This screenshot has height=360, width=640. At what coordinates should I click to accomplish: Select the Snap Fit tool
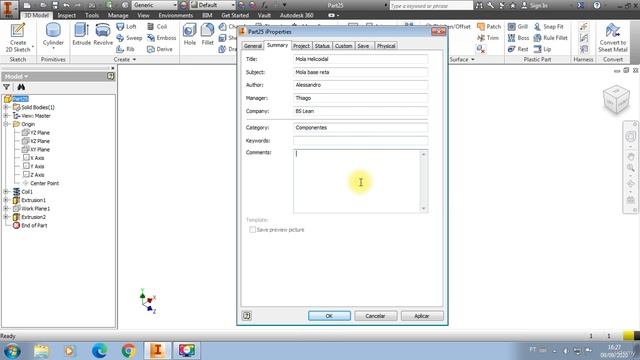pos(549,27)
